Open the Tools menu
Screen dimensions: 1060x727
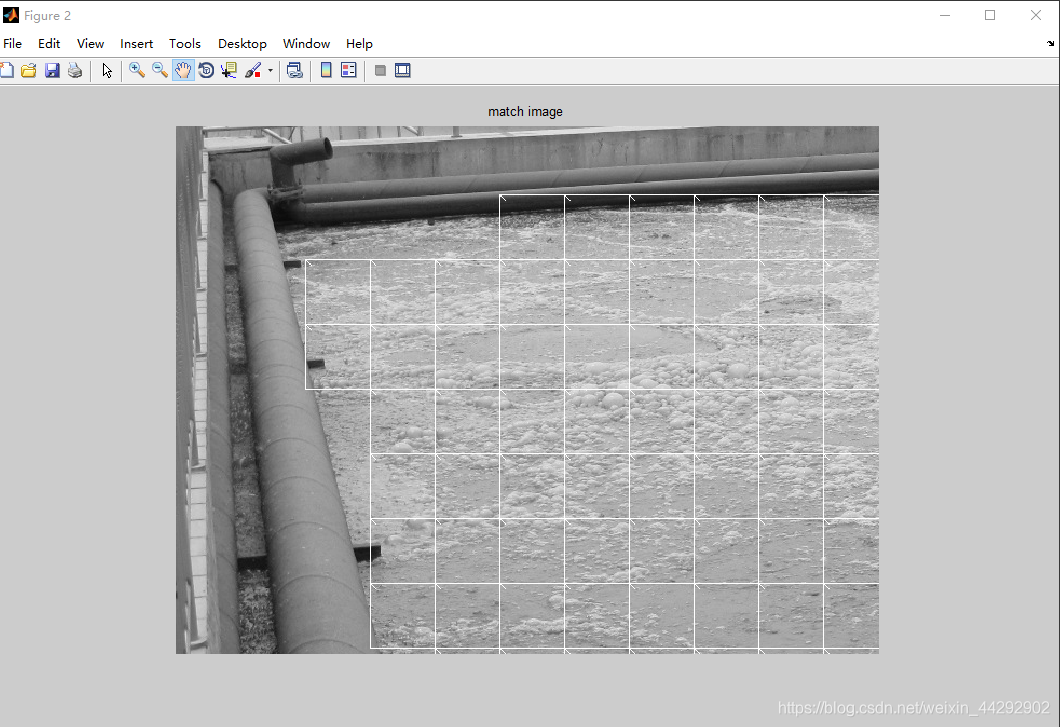pos(185,43)
